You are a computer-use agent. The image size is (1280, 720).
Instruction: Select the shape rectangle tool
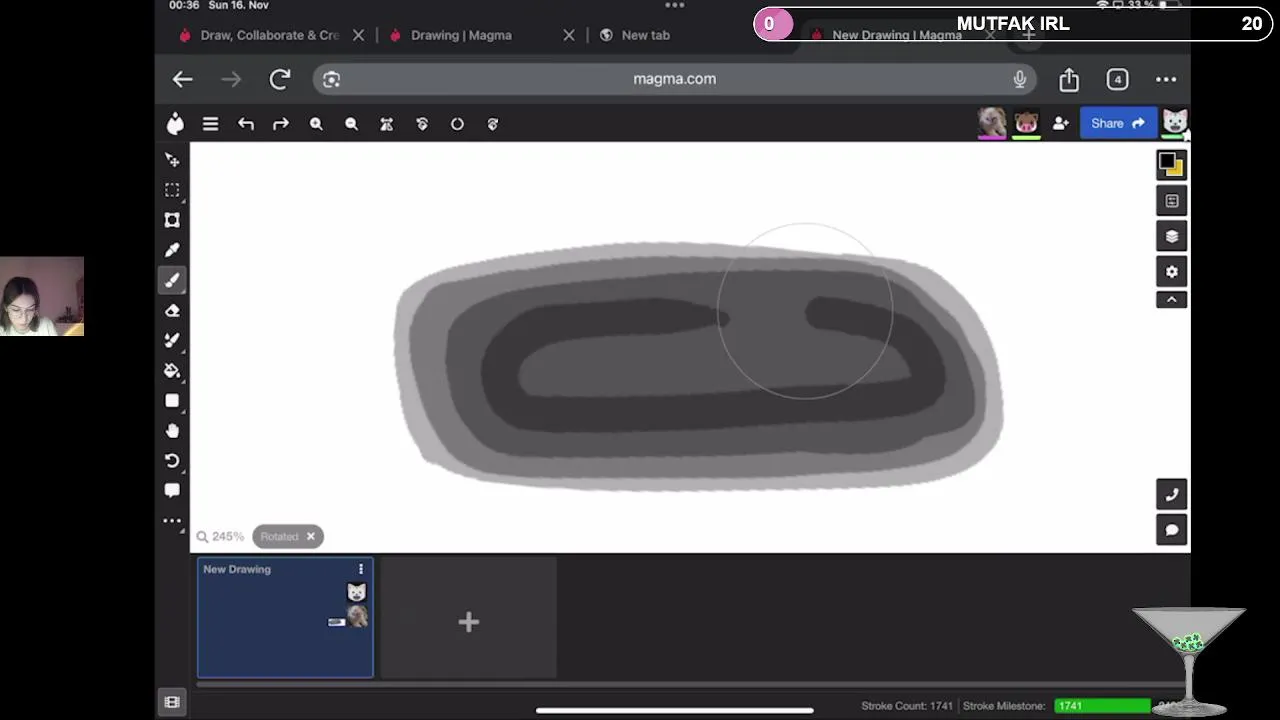coord(172,400)
